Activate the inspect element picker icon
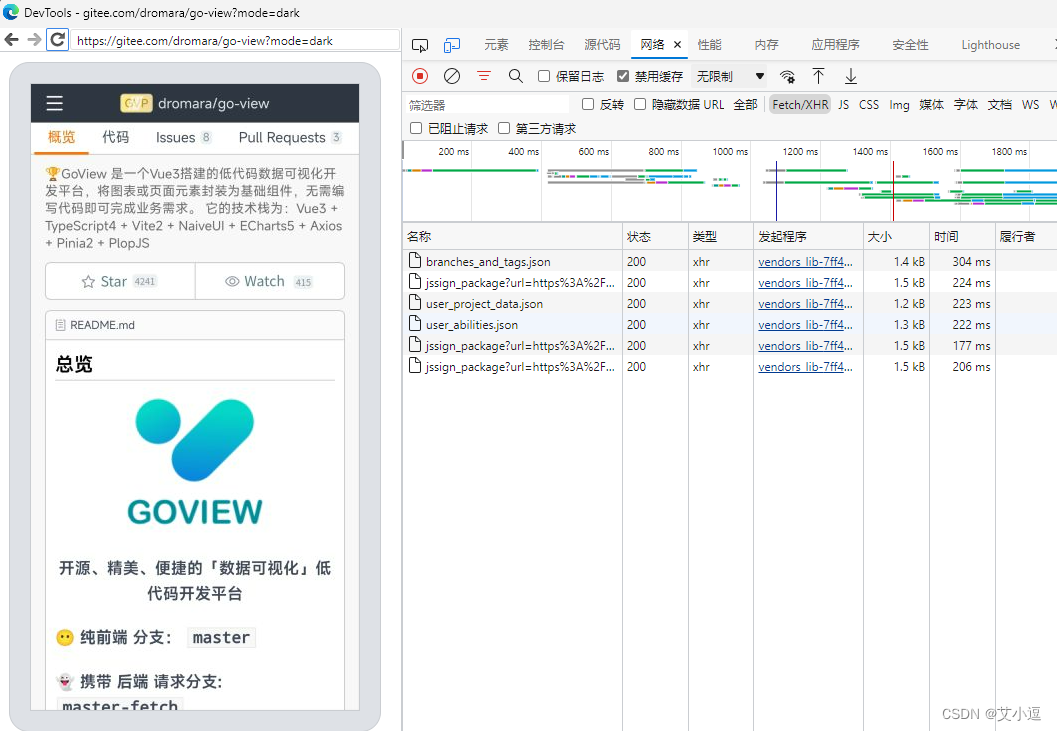1057x731 pixels. coord(420,45)
